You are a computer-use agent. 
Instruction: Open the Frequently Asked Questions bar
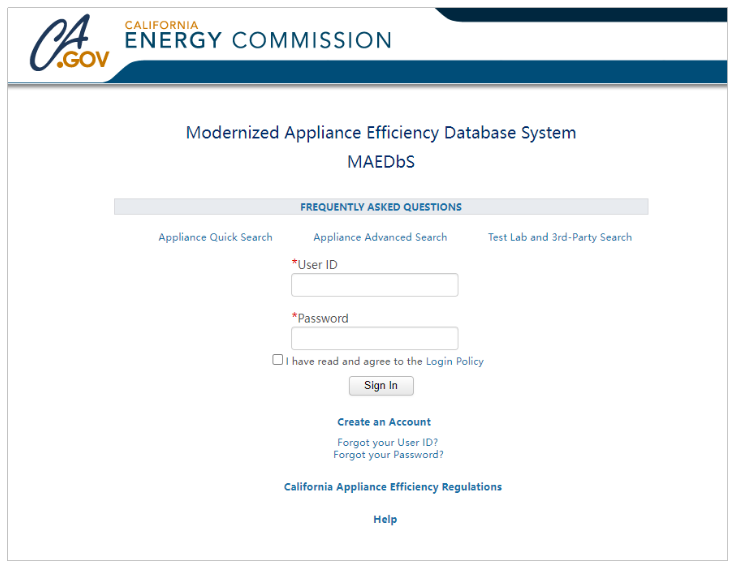click(x=381, y=207)
